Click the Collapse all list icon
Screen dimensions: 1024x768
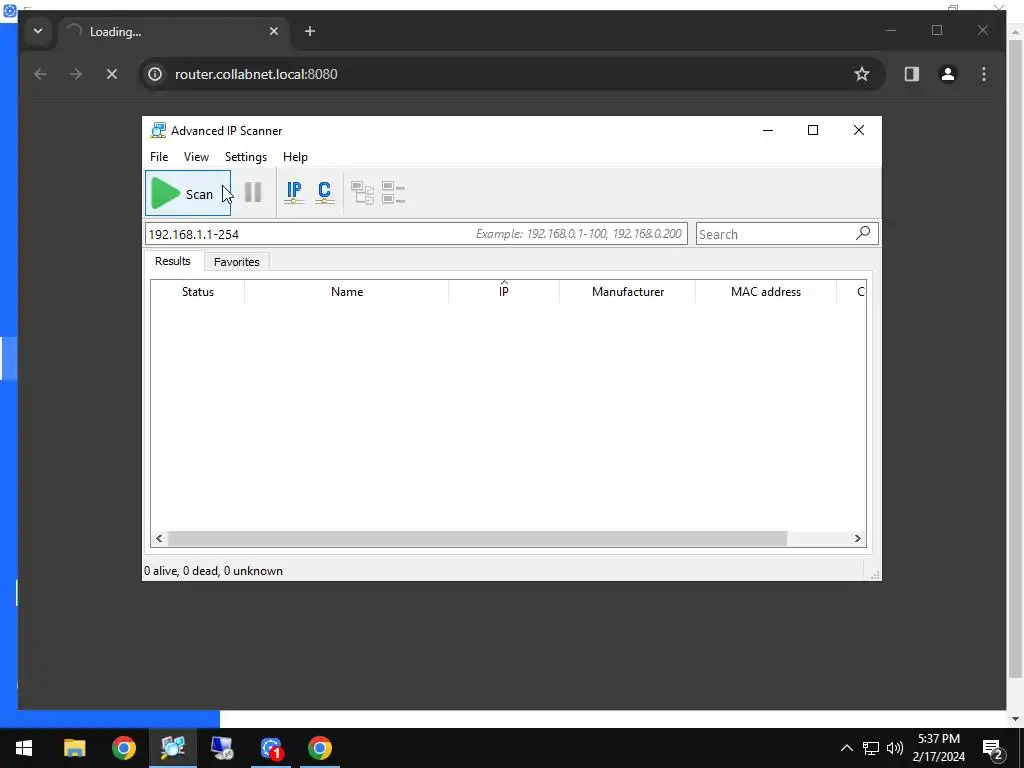(394, 193)
